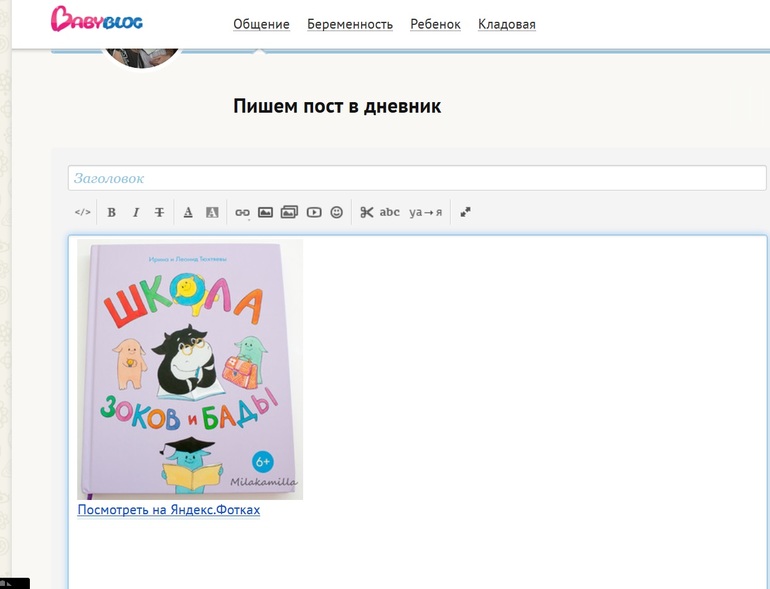Insert an image gallery
The width and height of the screenshot is (770, 589).
(x=290, y=212)
